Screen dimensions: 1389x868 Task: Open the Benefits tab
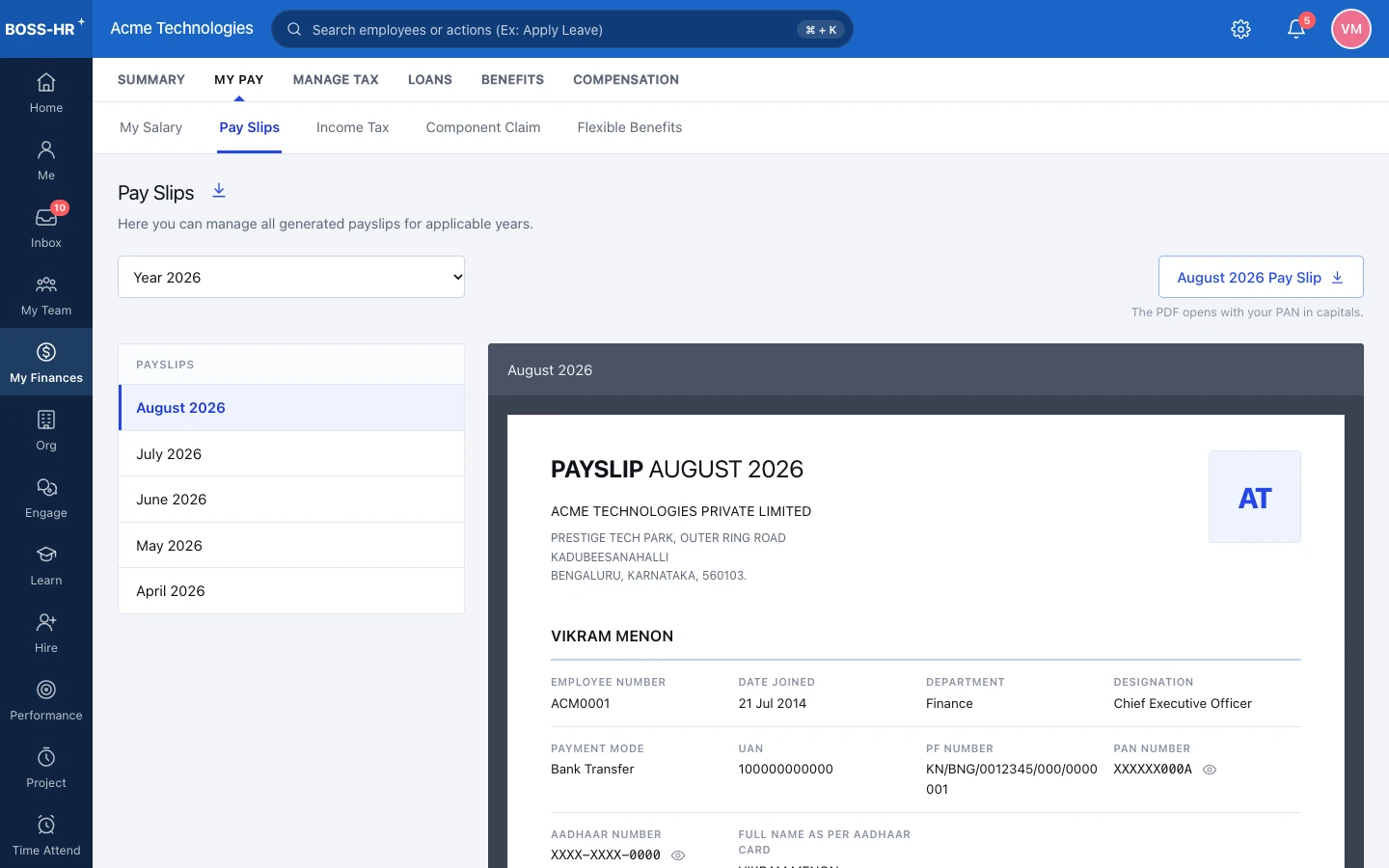(x=512, y=80)
